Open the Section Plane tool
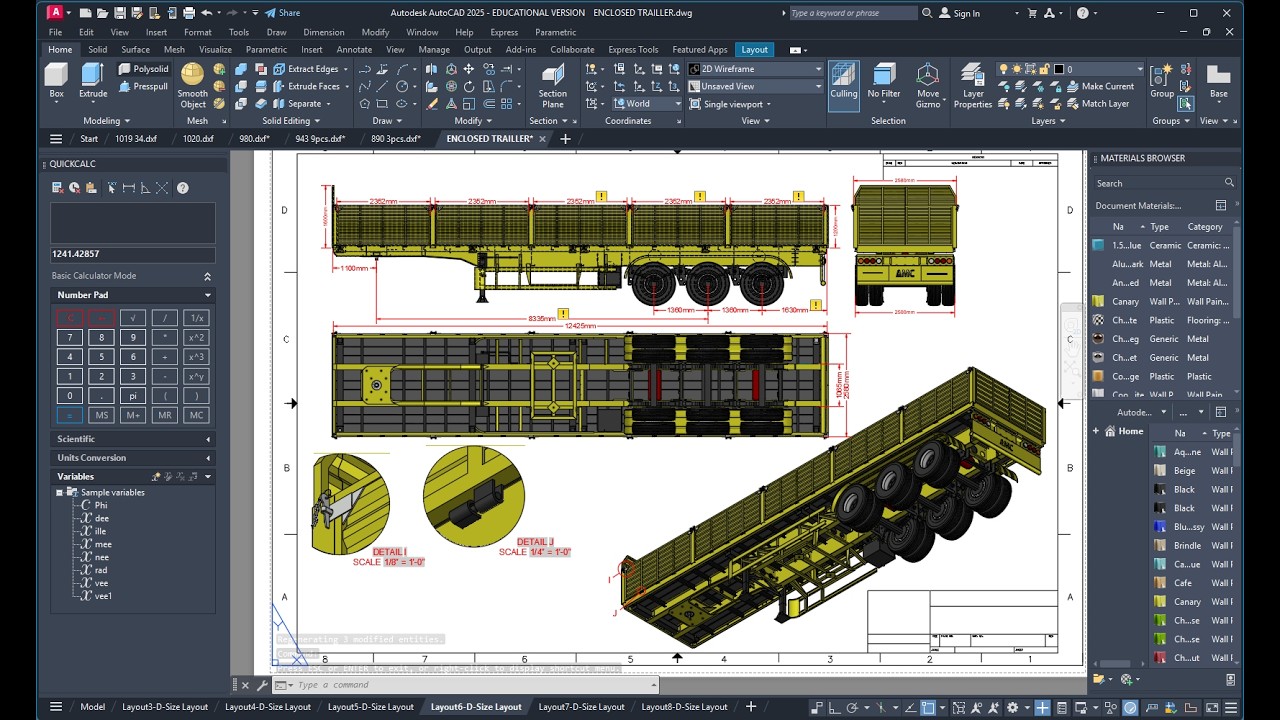This screenshot has width=1280, height=720. (553, 86)
